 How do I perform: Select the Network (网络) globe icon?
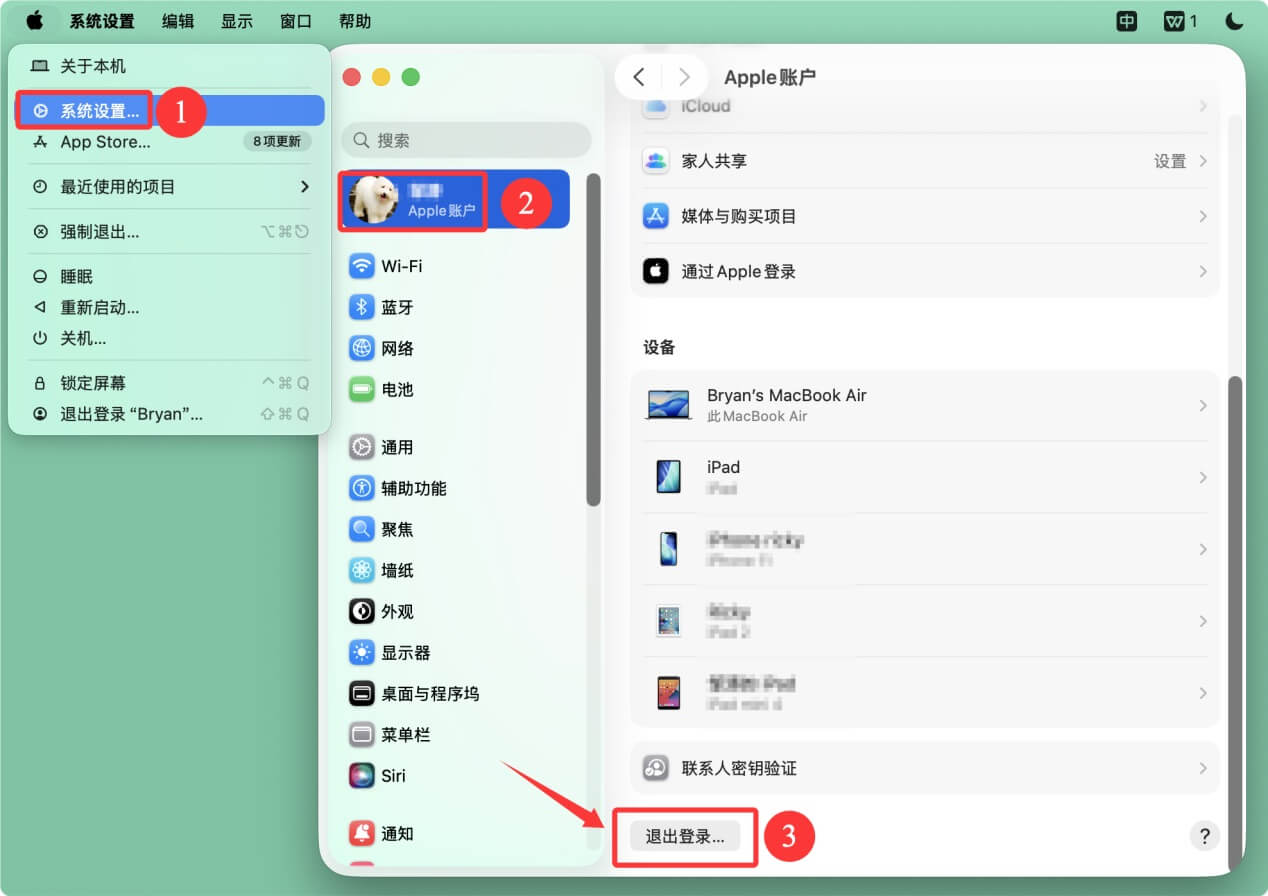[x=361, y=348]
